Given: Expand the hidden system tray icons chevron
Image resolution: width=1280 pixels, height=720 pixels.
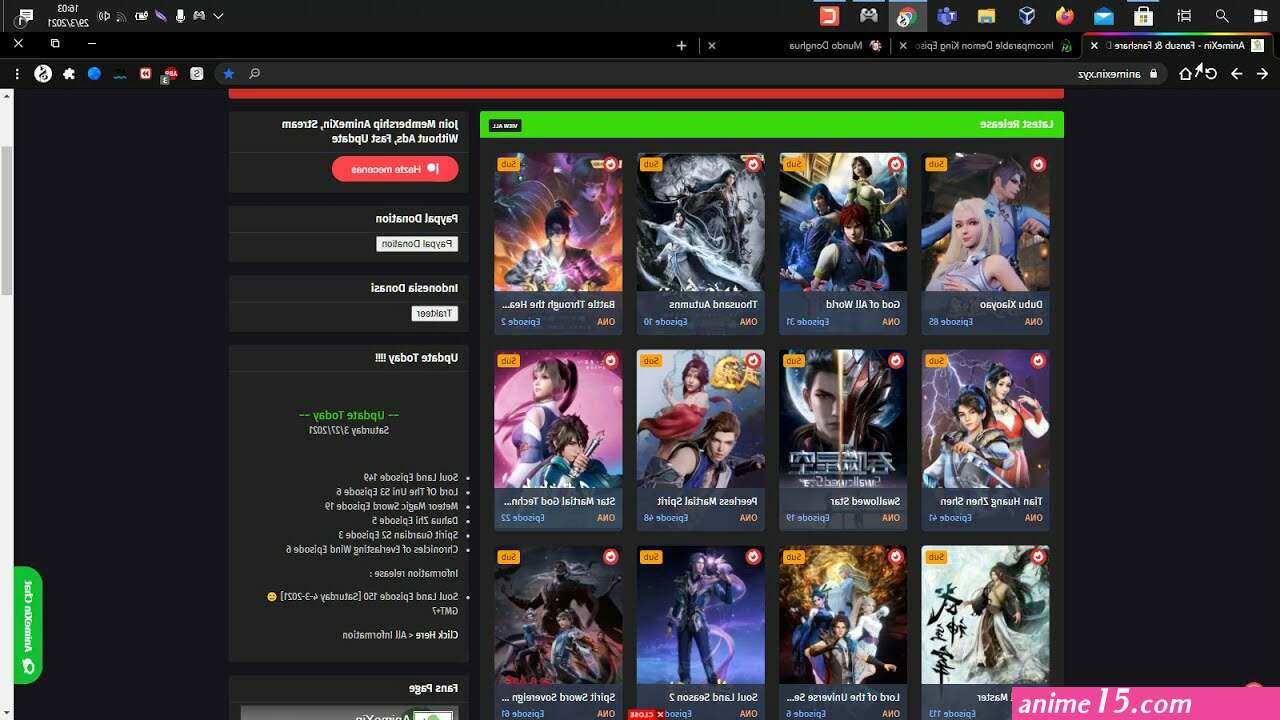Looking at the screenshot, I should click(x=218, y=16).
